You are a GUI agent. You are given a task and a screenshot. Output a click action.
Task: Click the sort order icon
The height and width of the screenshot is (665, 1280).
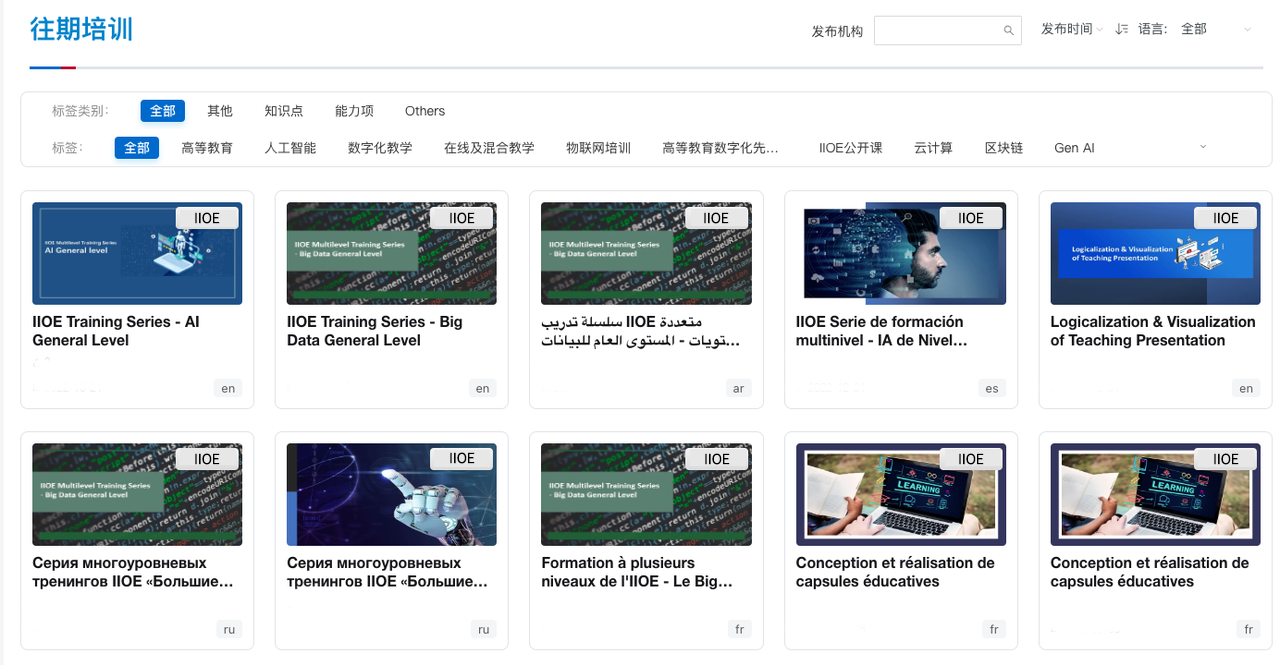1121,30
